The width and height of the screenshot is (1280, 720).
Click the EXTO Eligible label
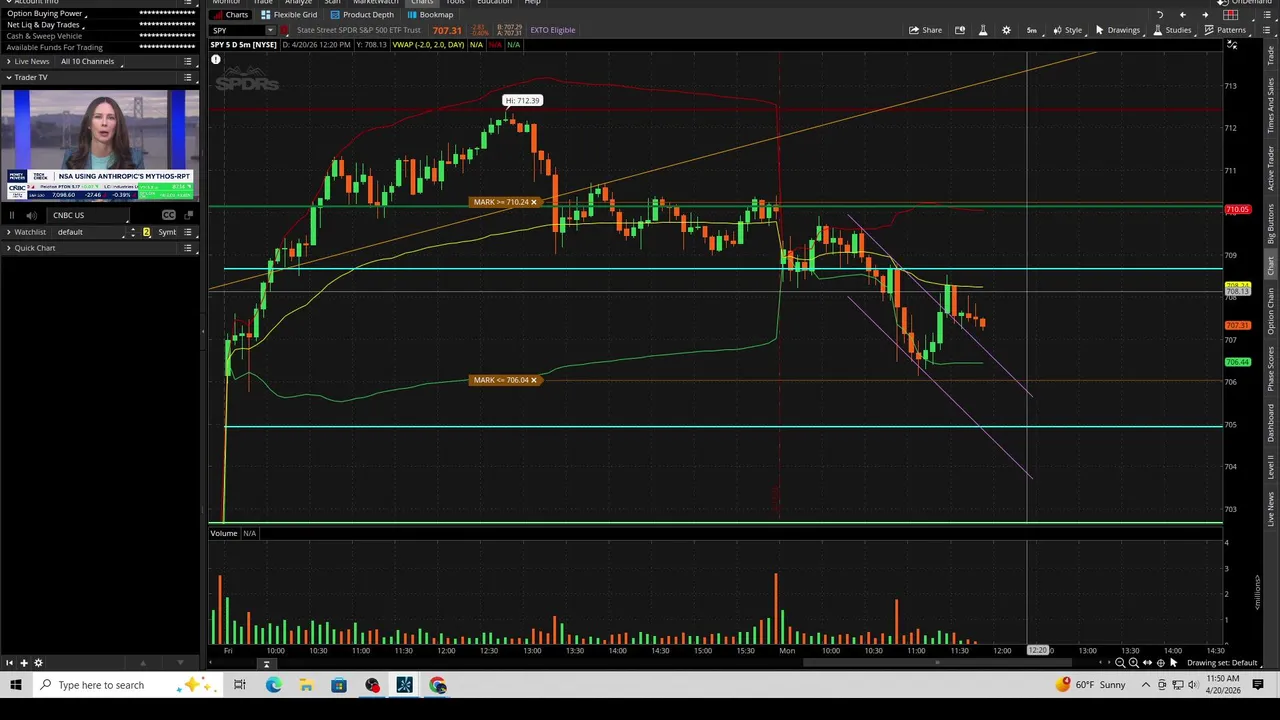point(553,30)
